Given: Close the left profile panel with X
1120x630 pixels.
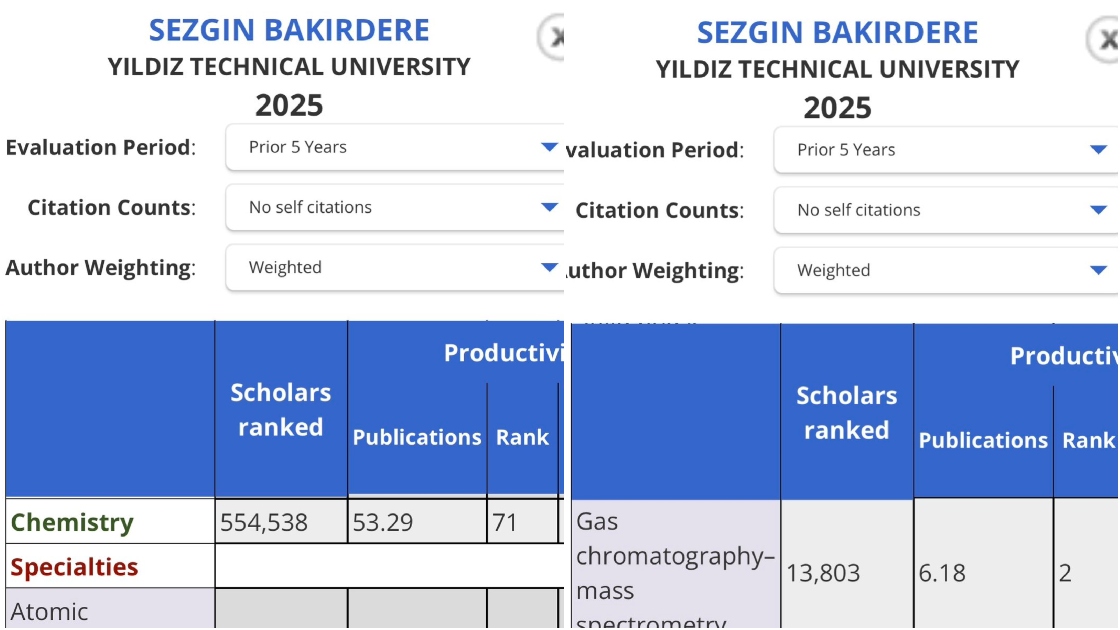Looking at the screenshot, I should click(553, 37).
